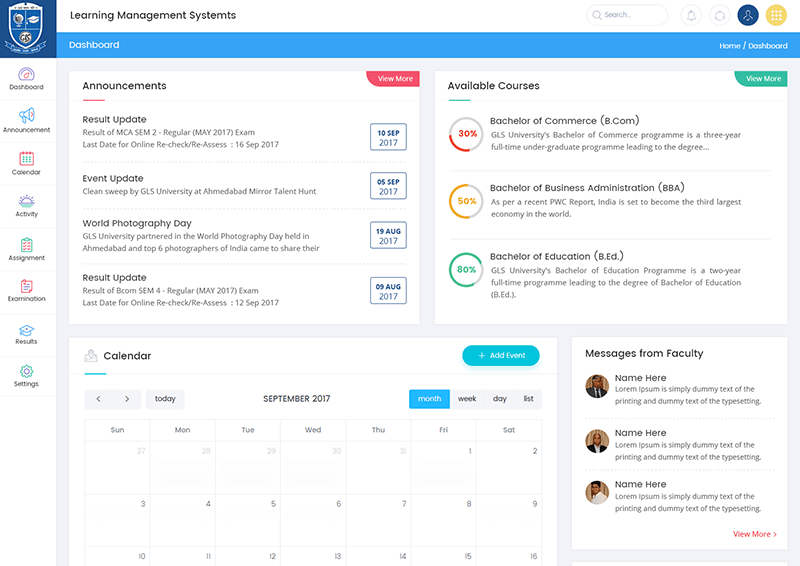Click the Add Event button
Viewport: 800px width, 566px height.
click(x=501, y=356)
